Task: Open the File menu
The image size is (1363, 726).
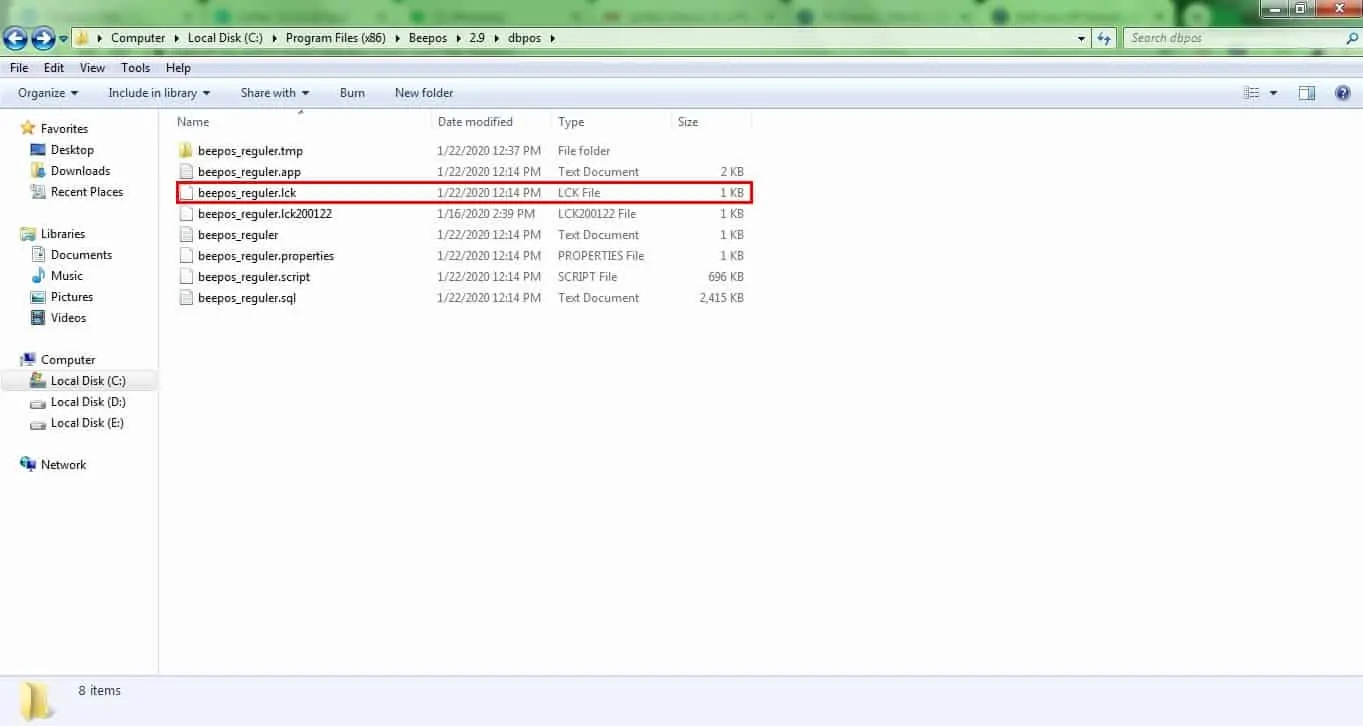Action: [19, 68]
